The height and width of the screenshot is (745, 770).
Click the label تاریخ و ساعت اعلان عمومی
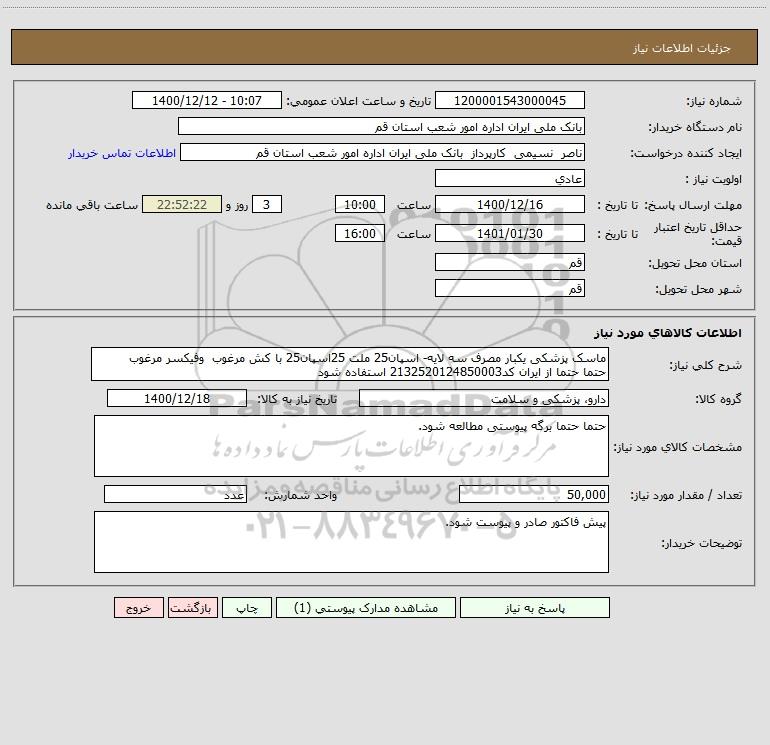(x=358, y=102)
